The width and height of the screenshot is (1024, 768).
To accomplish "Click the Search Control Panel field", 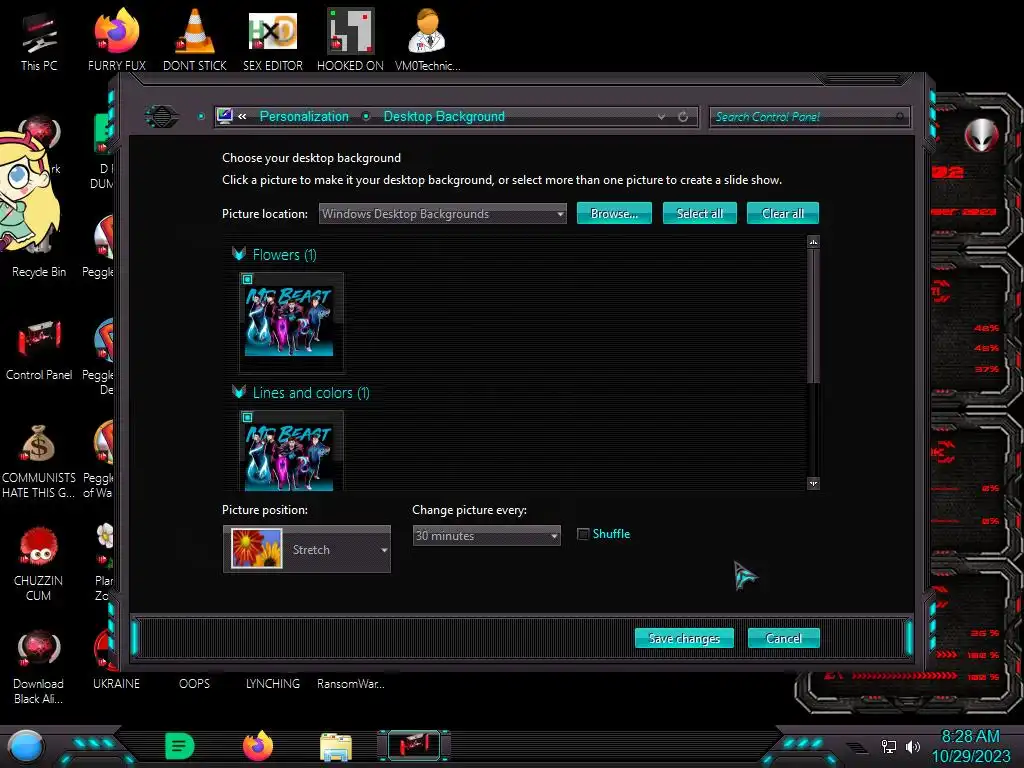I will 809,117.
